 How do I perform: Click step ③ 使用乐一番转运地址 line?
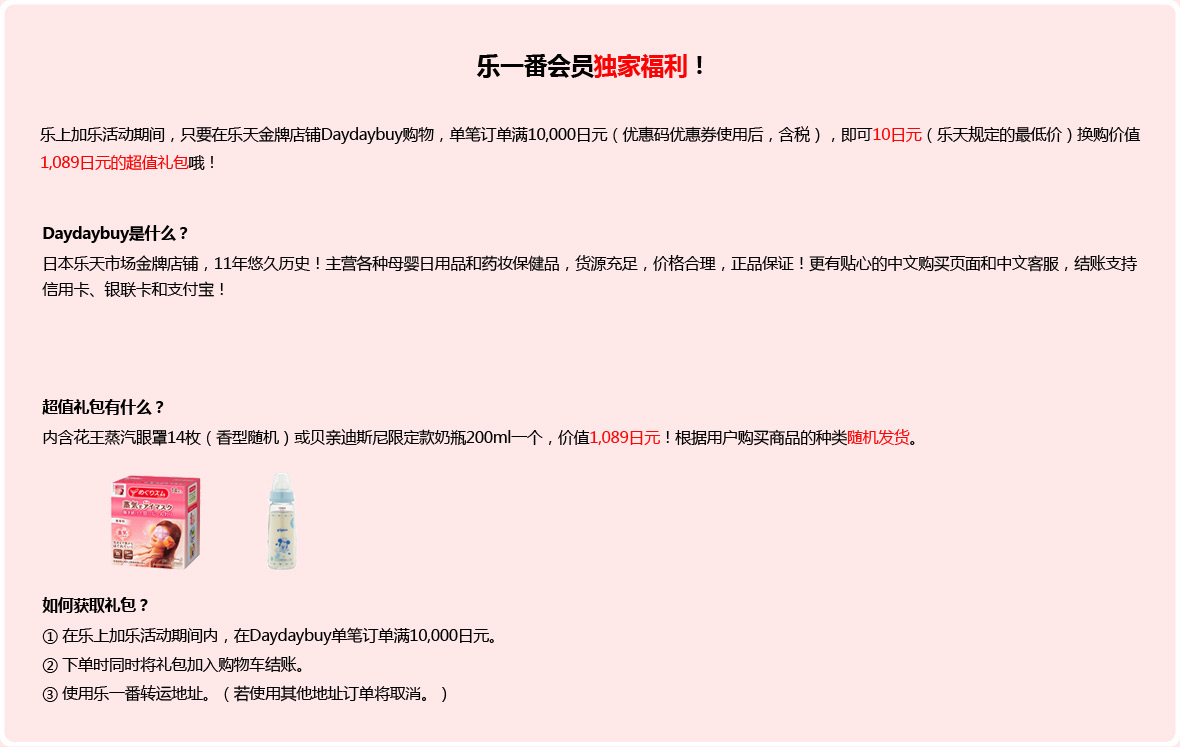click(245, 694)
